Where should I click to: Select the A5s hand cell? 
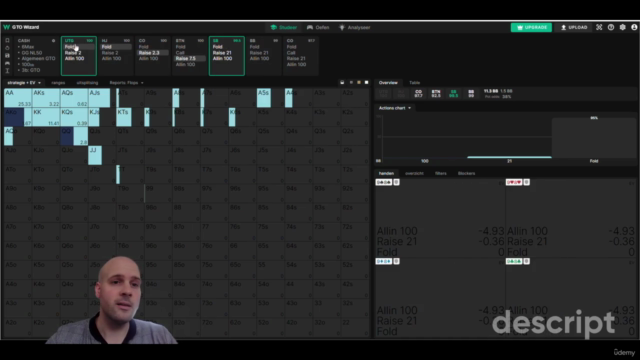(271, 98)
